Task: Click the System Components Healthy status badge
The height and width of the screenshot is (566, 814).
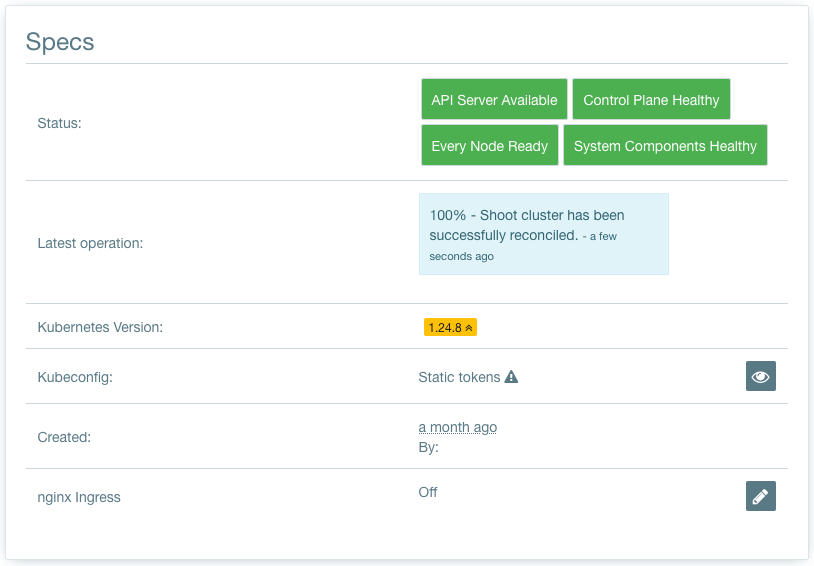Action: click(x=665, y=145)
